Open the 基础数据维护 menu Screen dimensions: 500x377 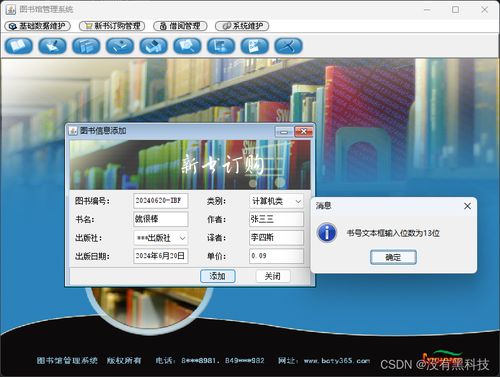[38, 26]
